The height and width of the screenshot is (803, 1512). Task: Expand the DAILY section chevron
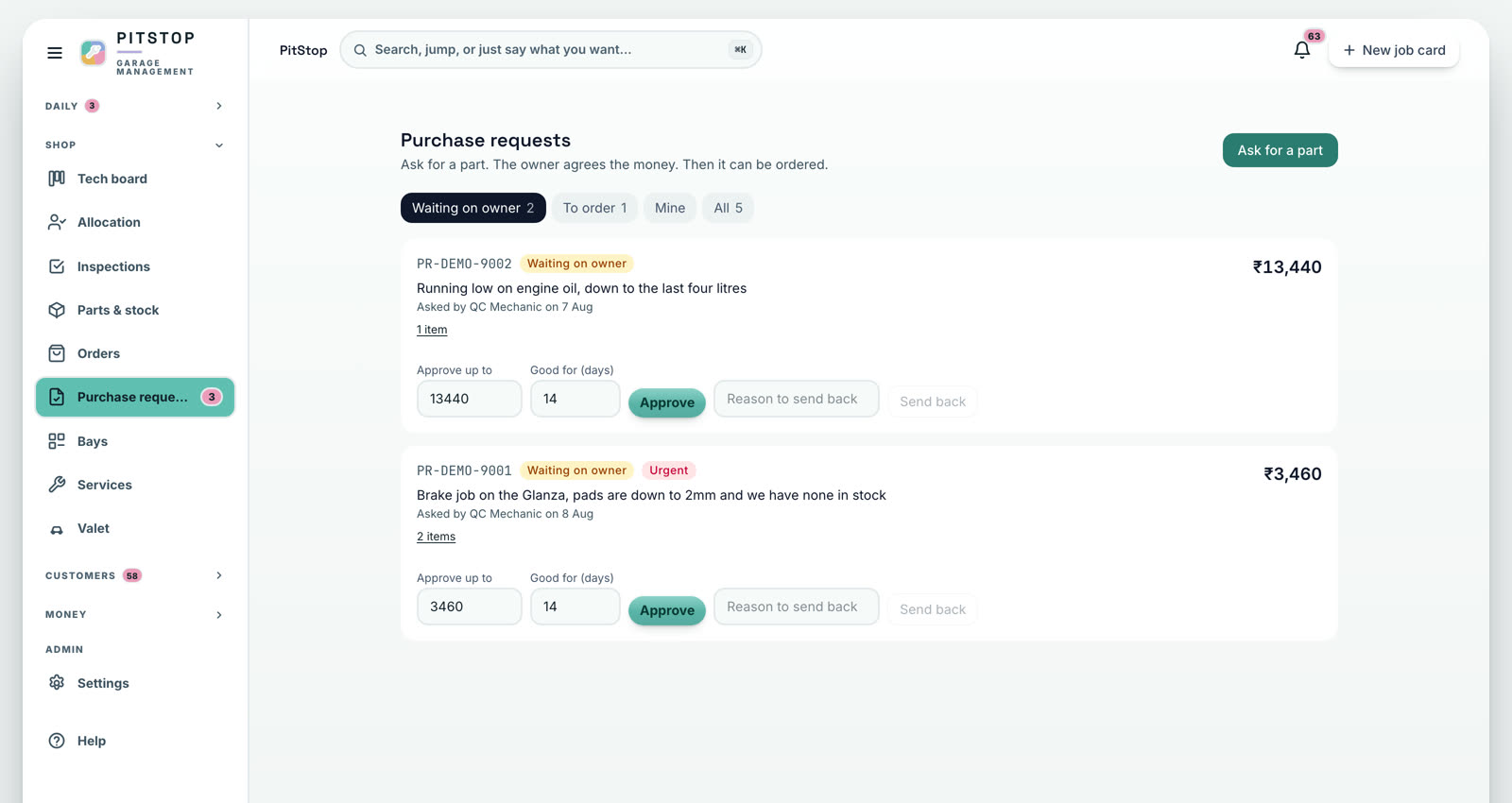(219, 106)
